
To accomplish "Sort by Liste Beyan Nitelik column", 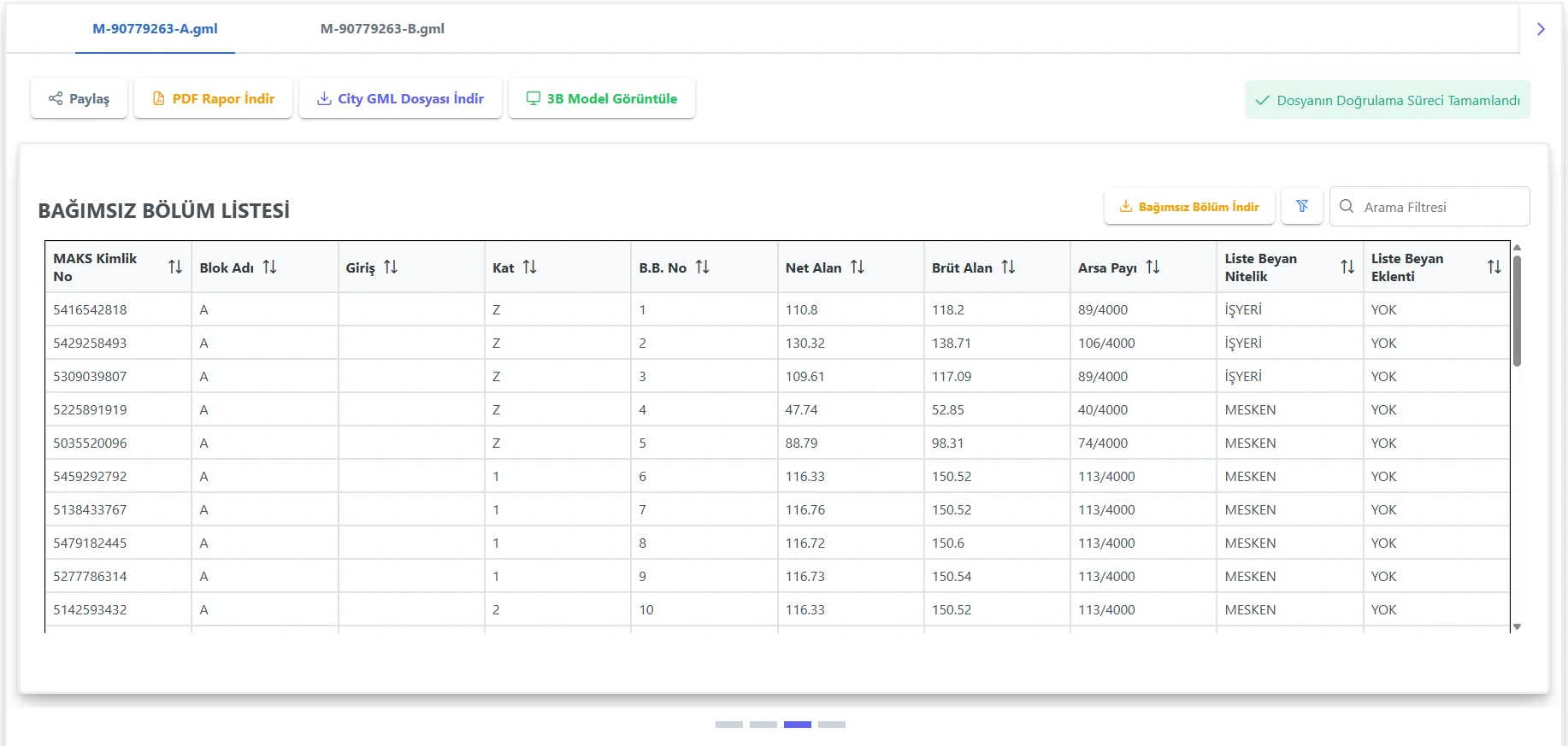I will [x=1347, y=267].
